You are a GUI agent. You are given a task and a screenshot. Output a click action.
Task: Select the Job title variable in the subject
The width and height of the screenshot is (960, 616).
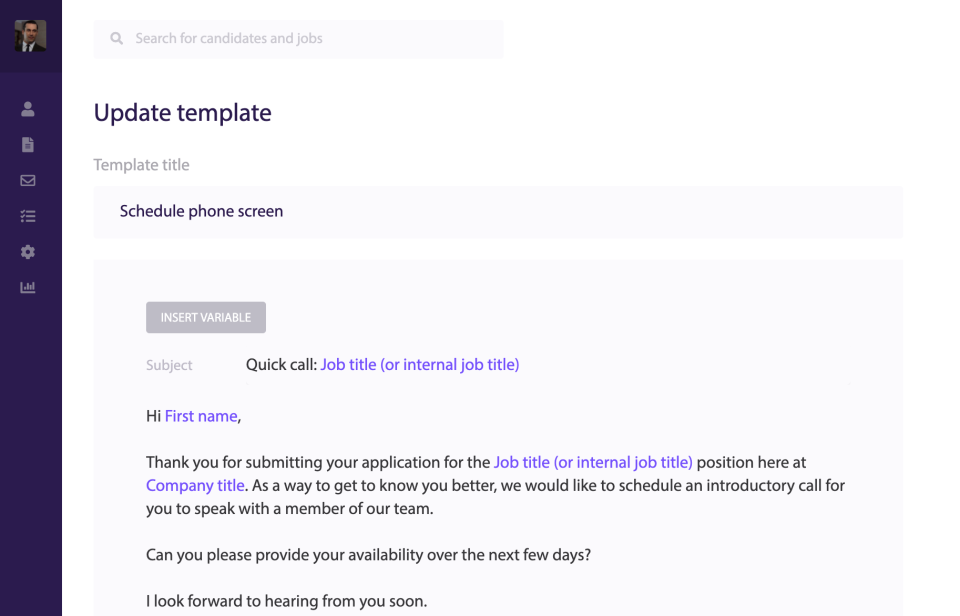[x=419, y=364]
